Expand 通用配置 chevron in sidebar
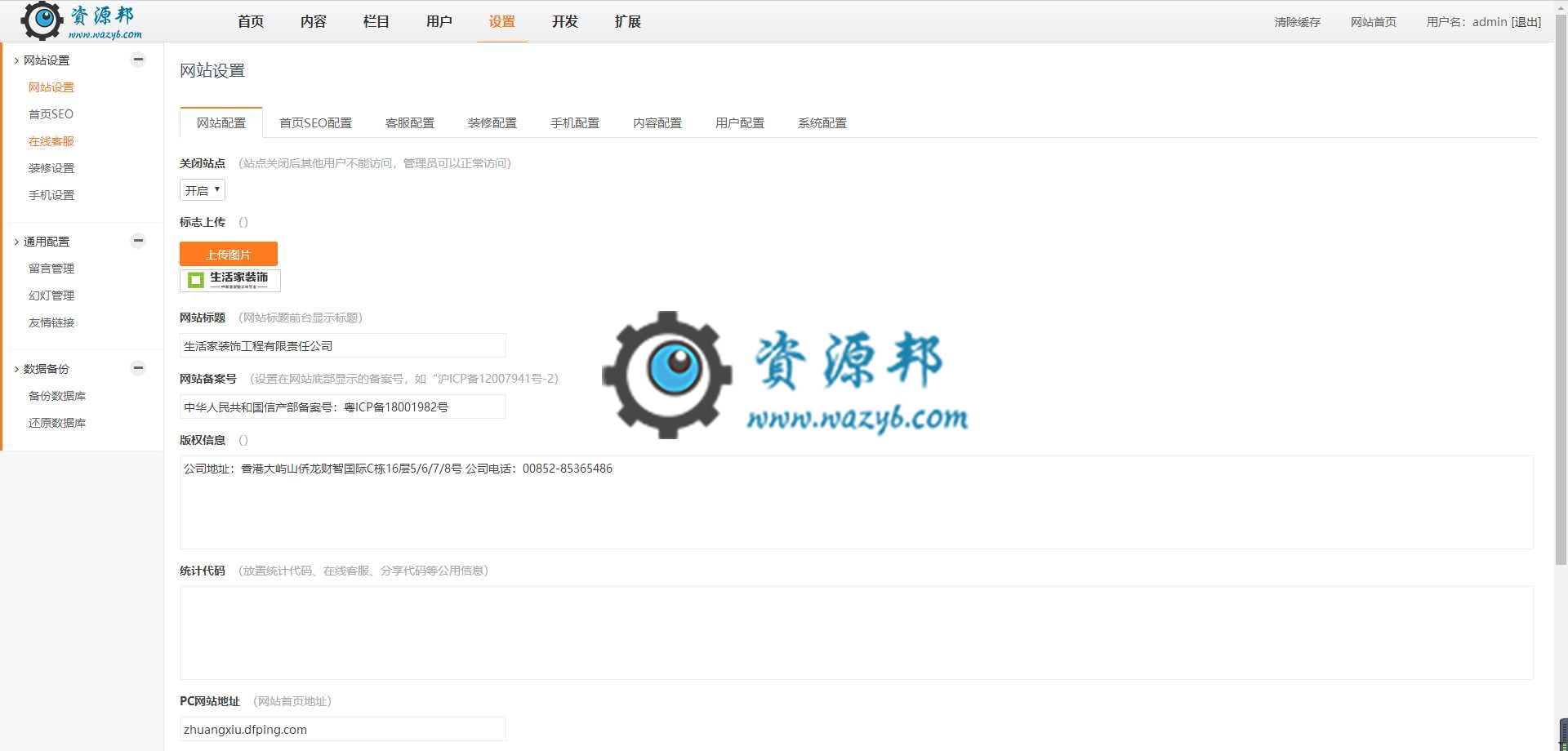 click(16, 242)
